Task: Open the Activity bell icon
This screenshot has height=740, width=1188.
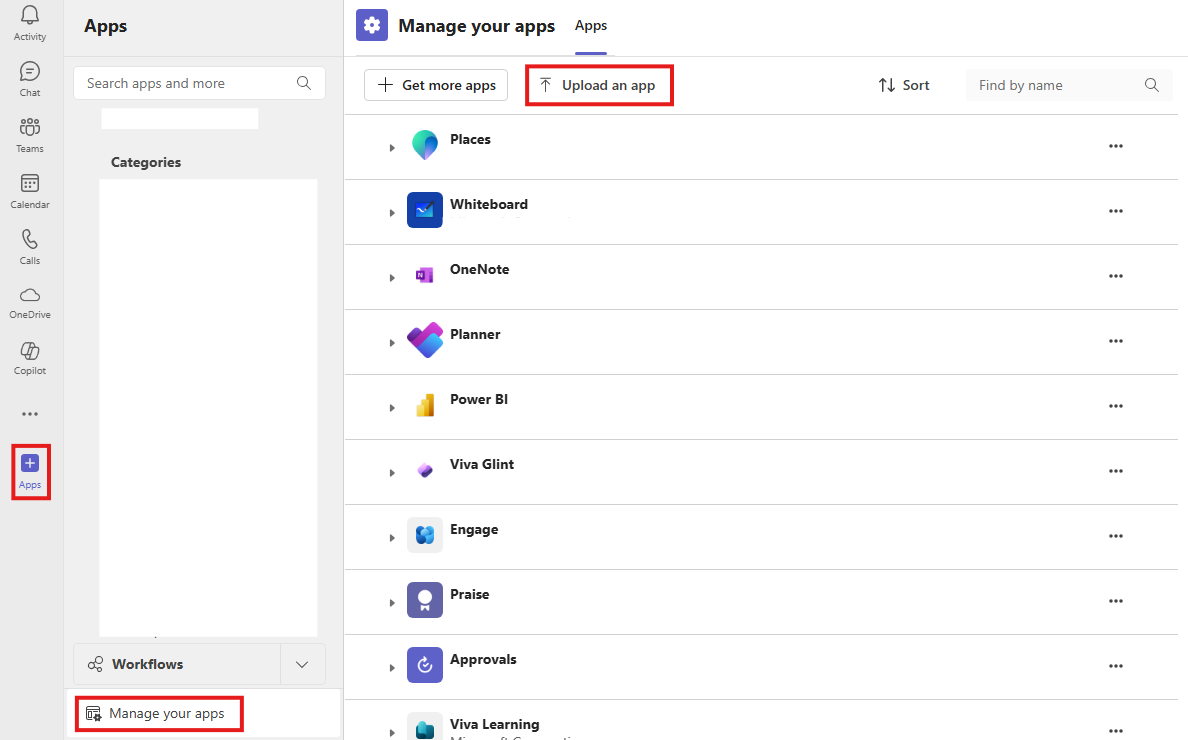Action: click(30, 16)
